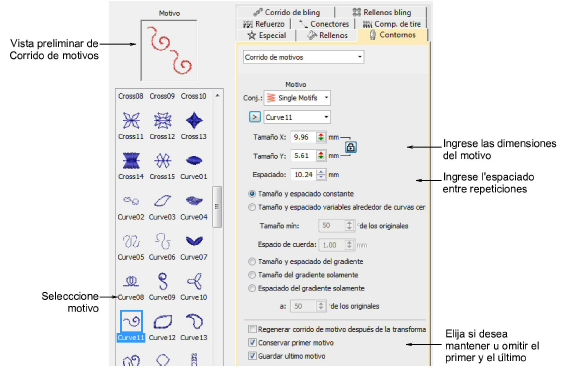
Task: Select the Curve10 motif
Action: point(194,281)
